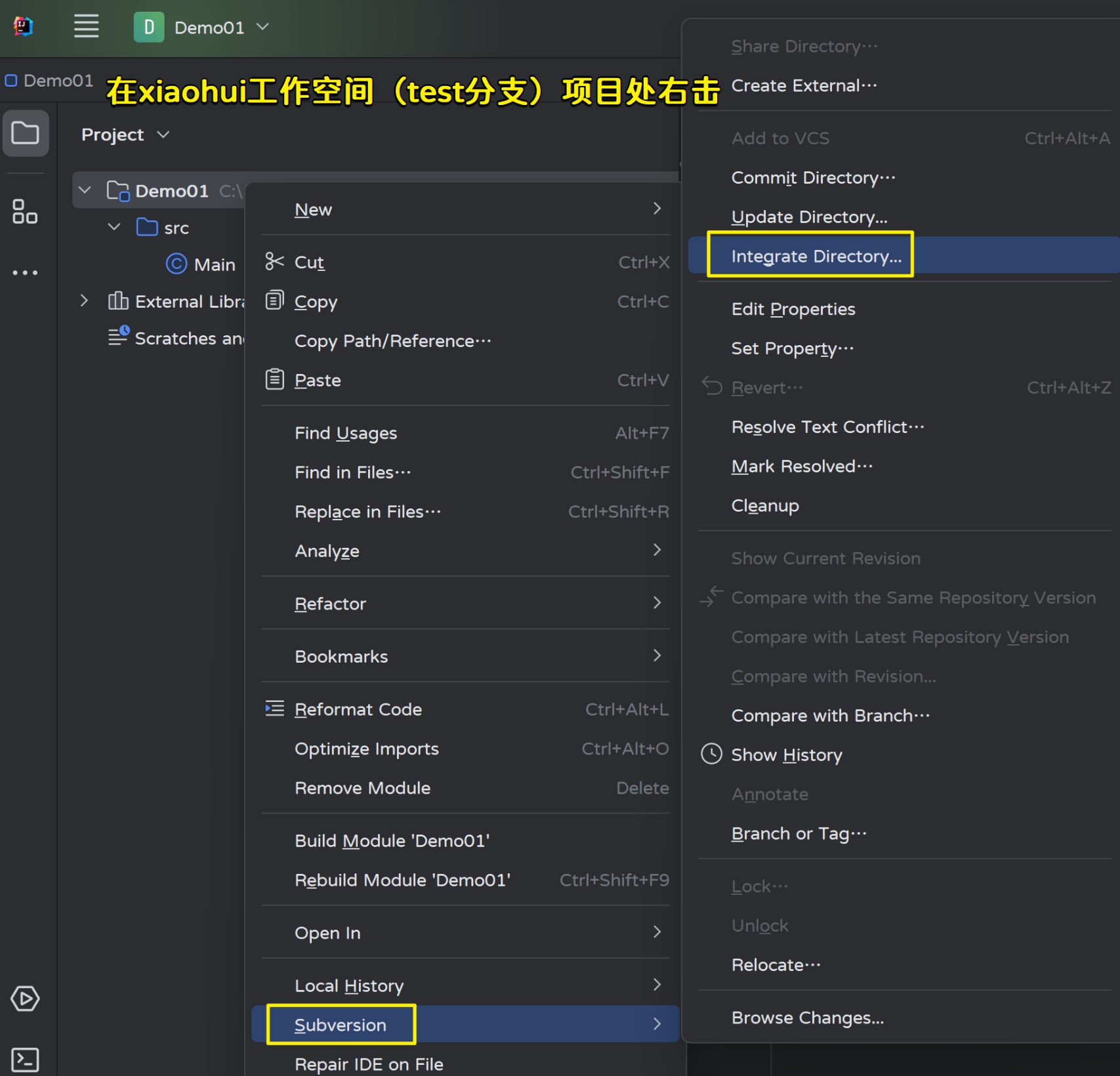Click the scissors Cut icon

(274, 262)
